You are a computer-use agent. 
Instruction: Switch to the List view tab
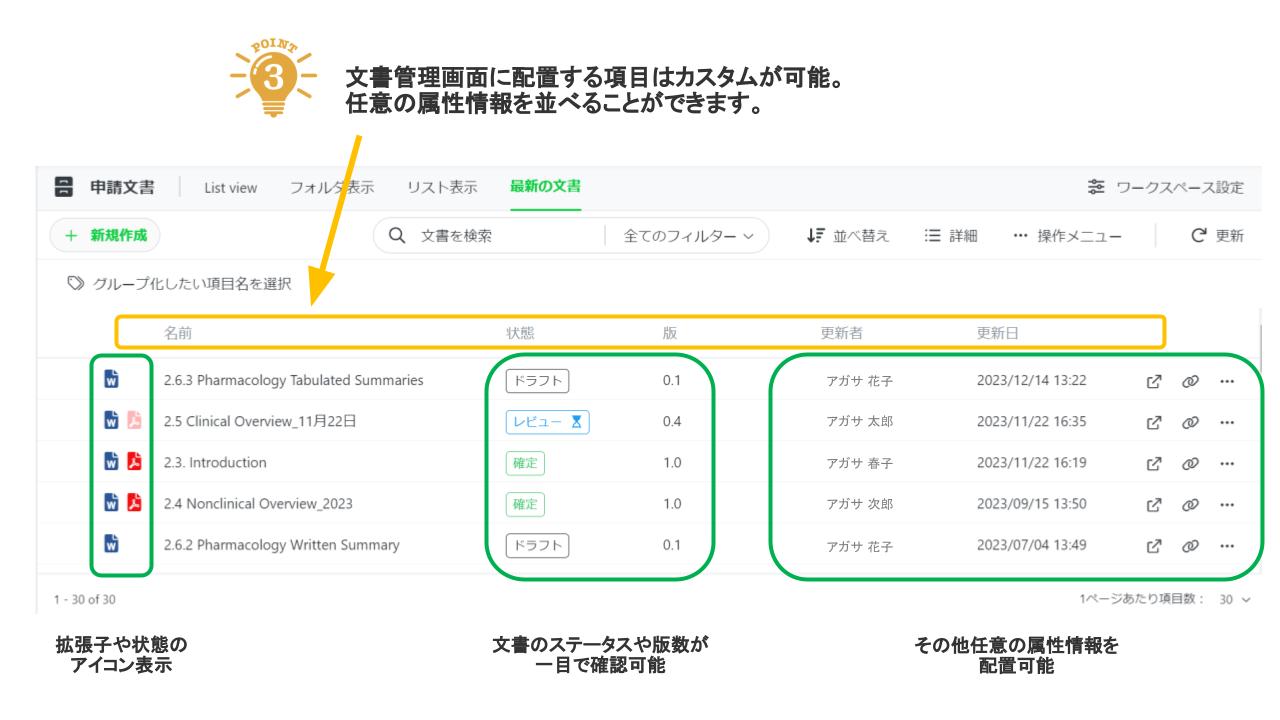(231, 187)
